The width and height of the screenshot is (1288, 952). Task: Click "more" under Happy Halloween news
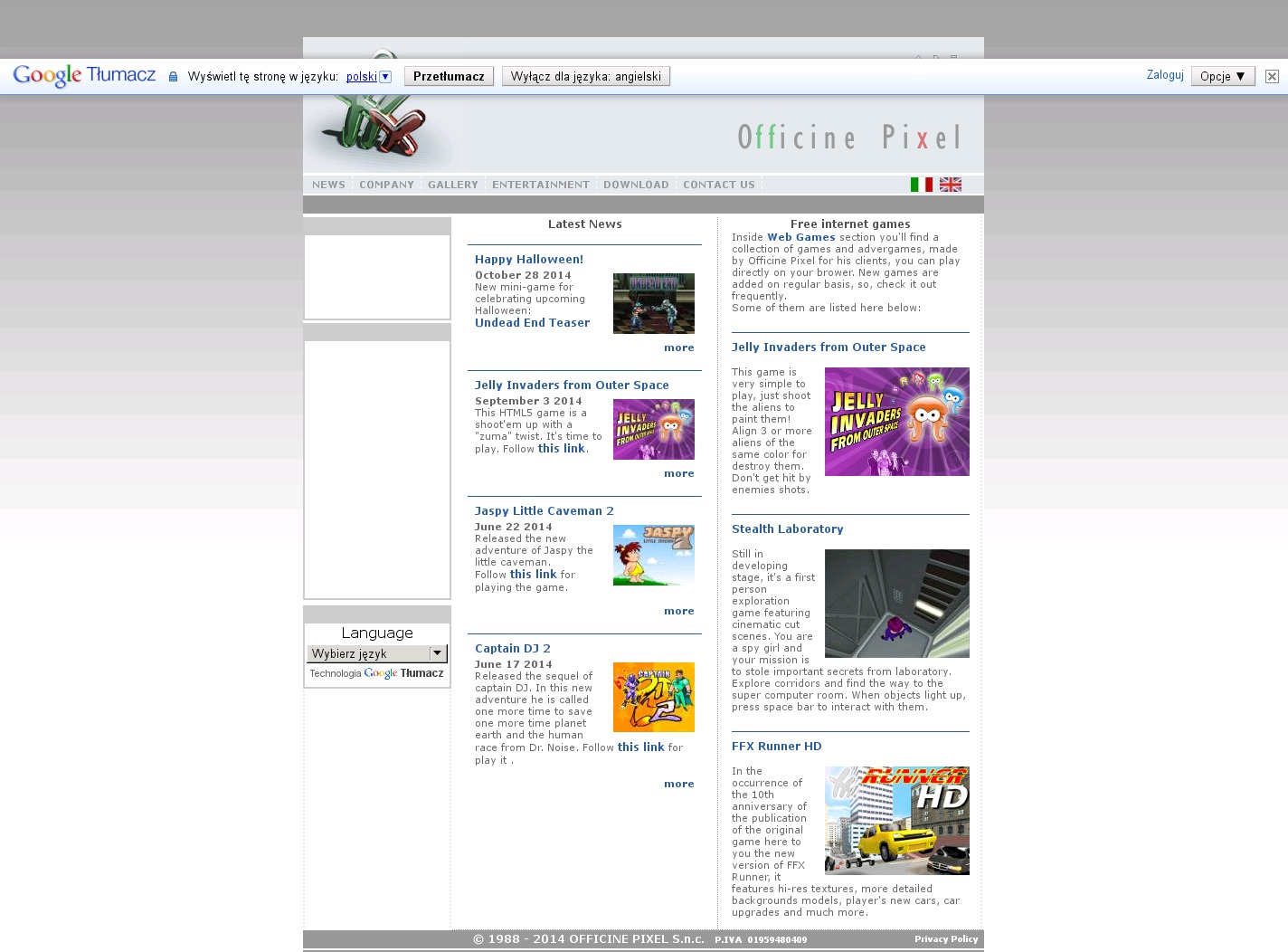(678, 347)
